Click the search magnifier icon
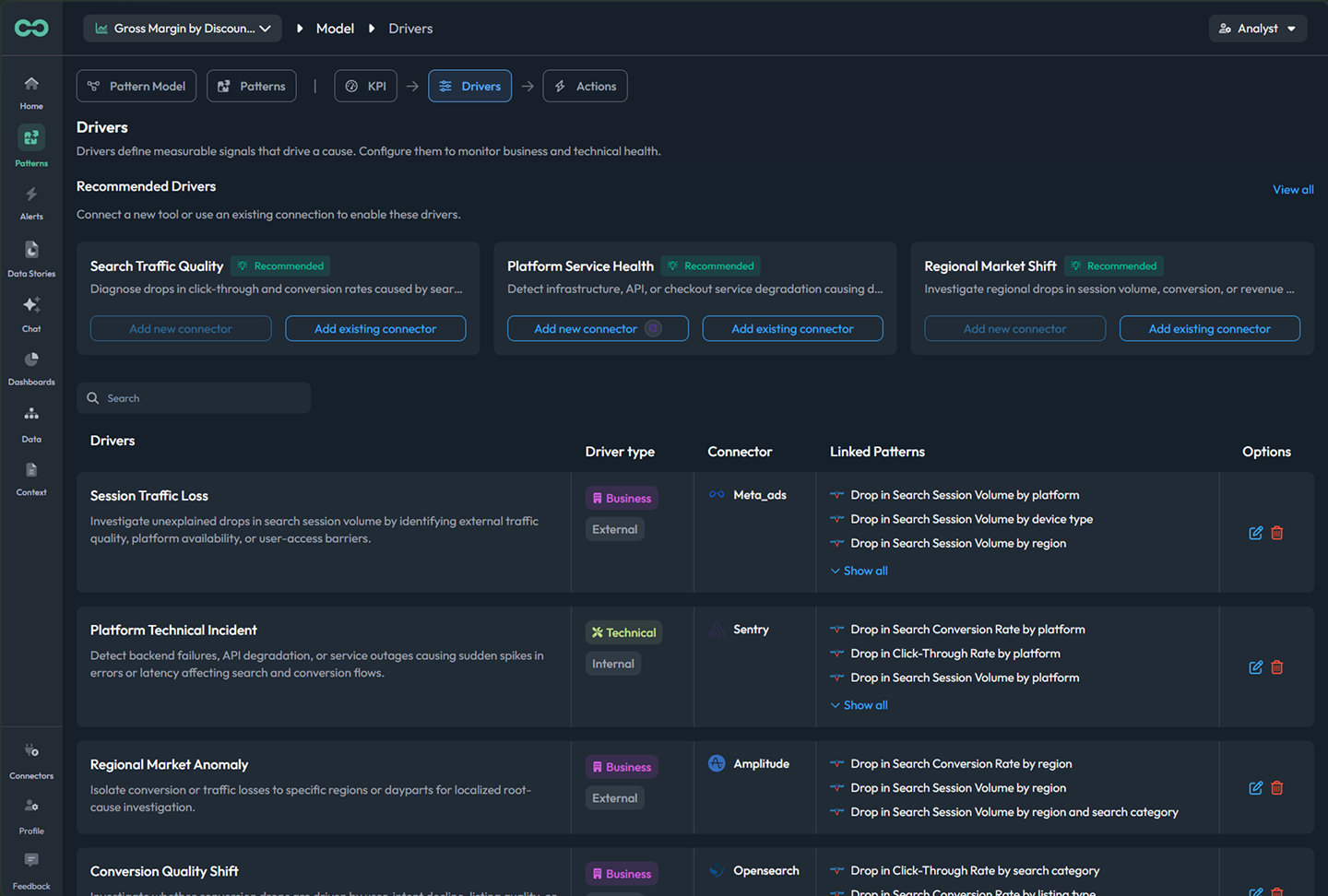This screenshot has width=1328, height=896. [x=93, y=398]
